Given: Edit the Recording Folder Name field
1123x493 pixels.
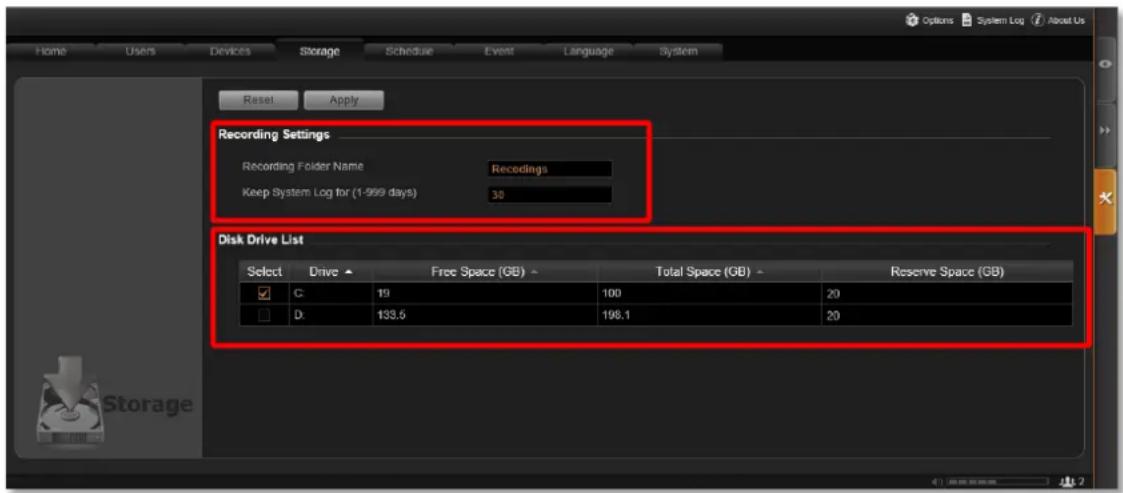Looking at the screenshot, I should [550, 169].
